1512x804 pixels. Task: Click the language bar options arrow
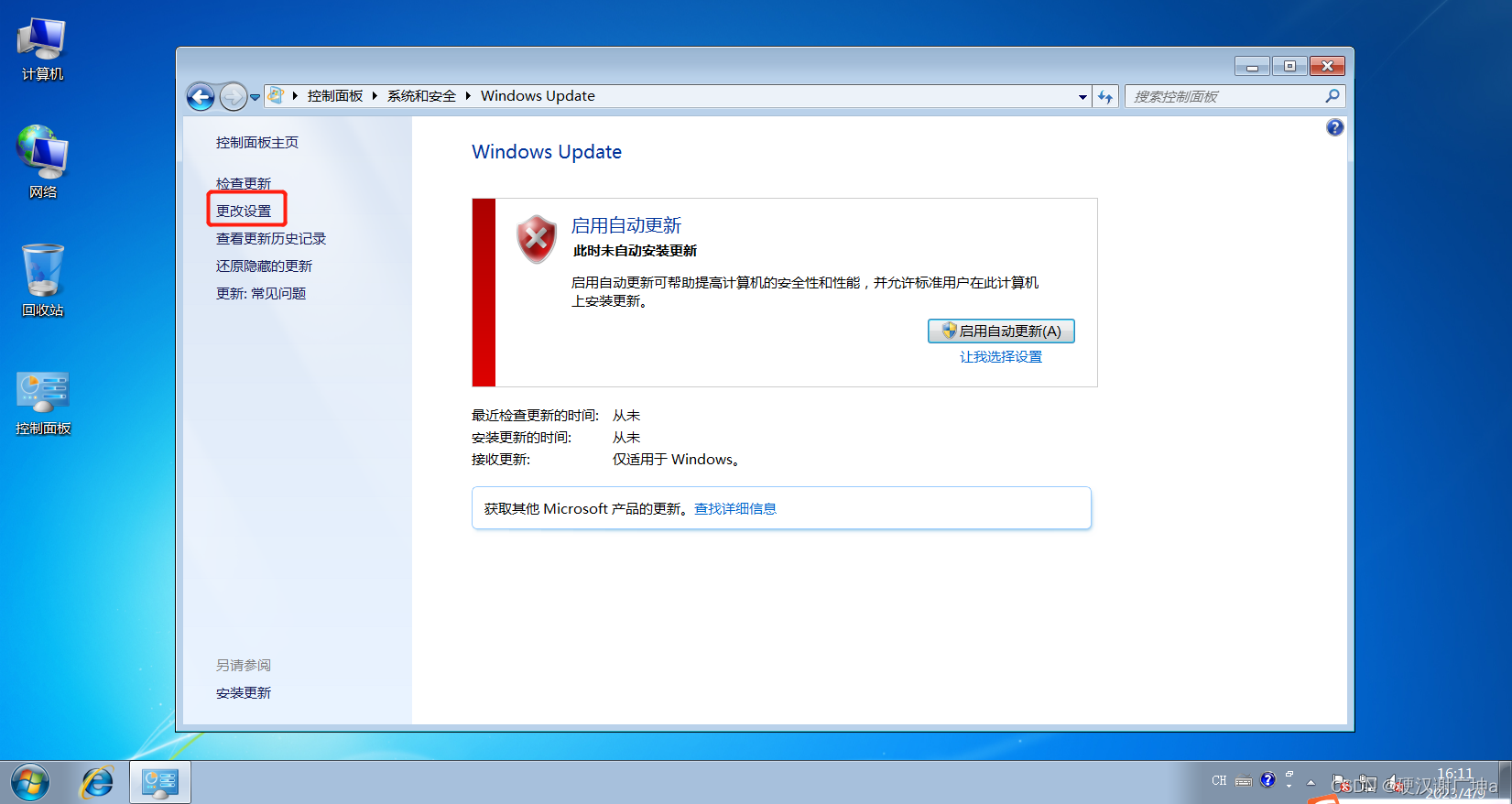pos(1289,786)
